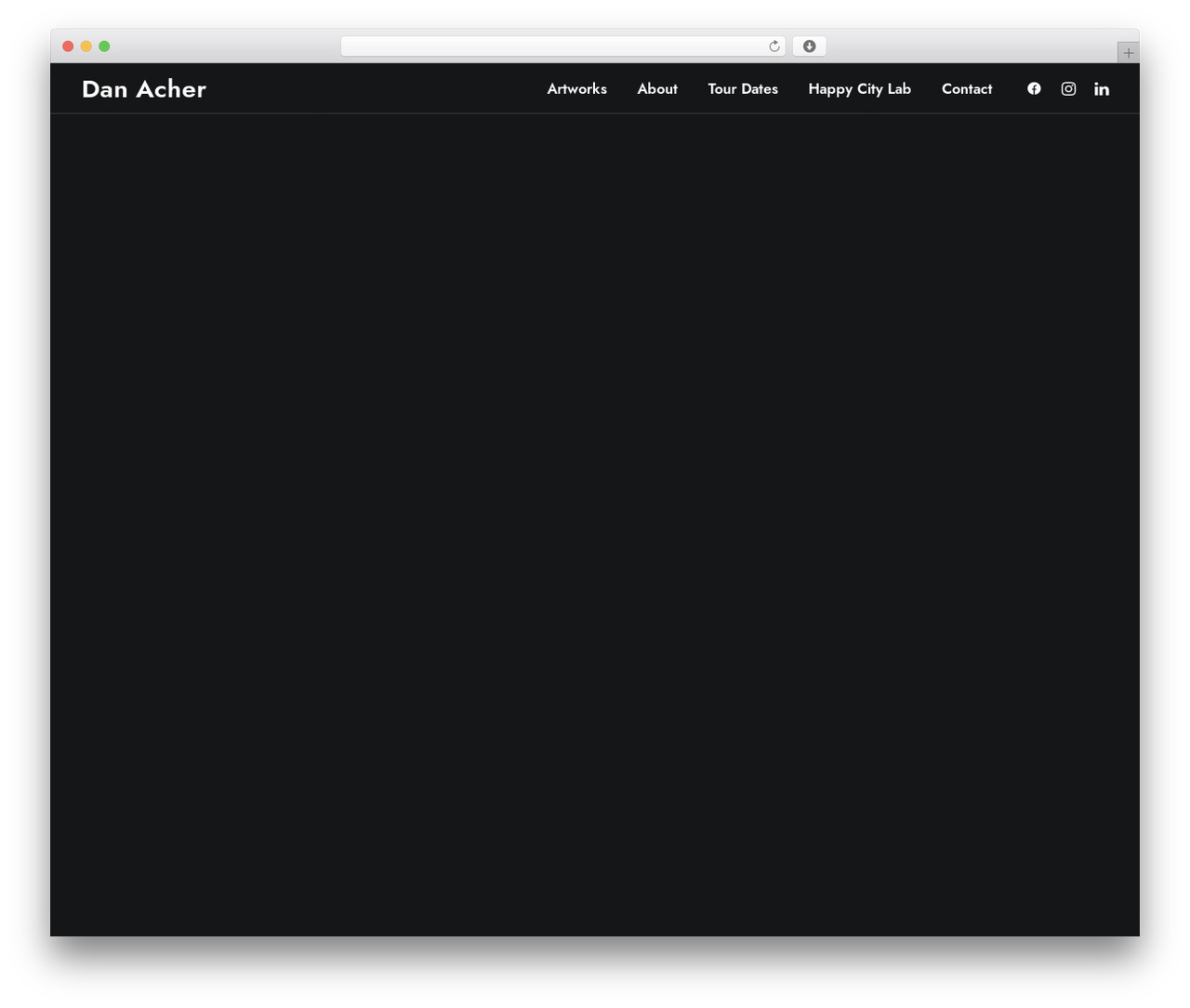Visit the Happy City Lab link
1190x1008 pixels.
point(859,89)
